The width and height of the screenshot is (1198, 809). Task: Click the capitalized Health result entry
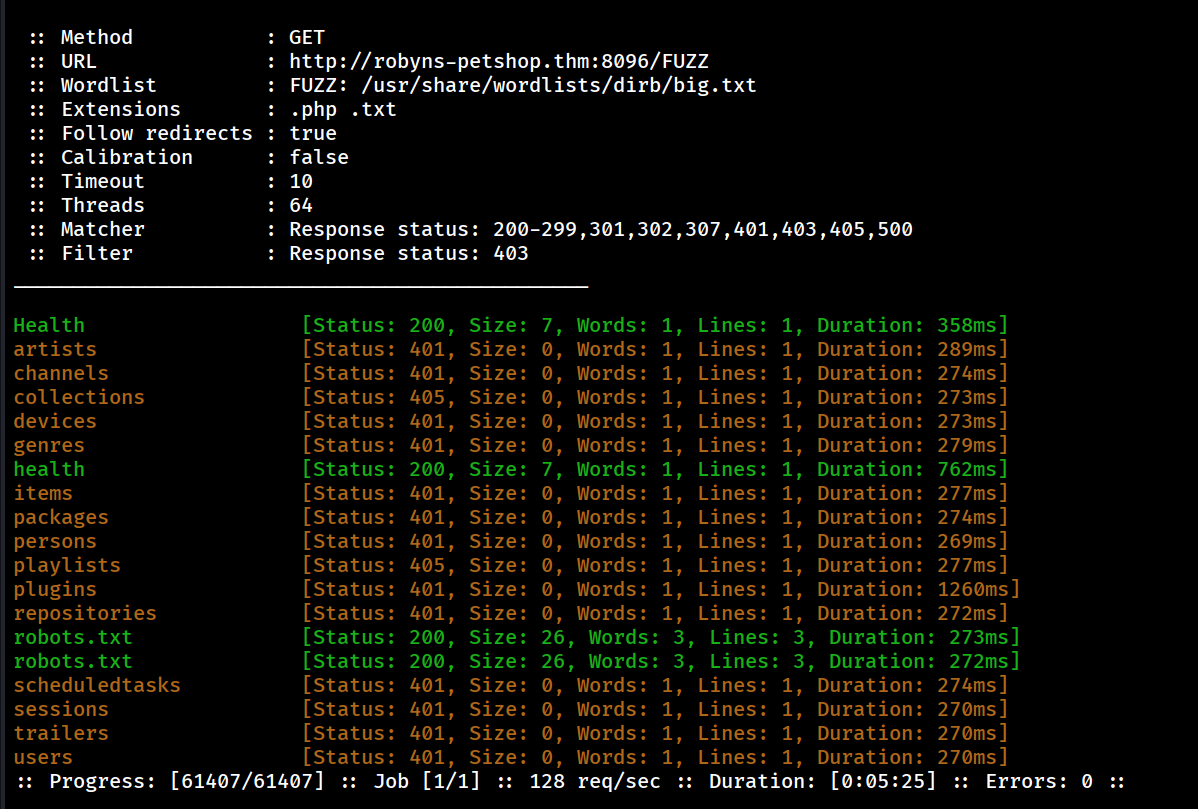49,325
